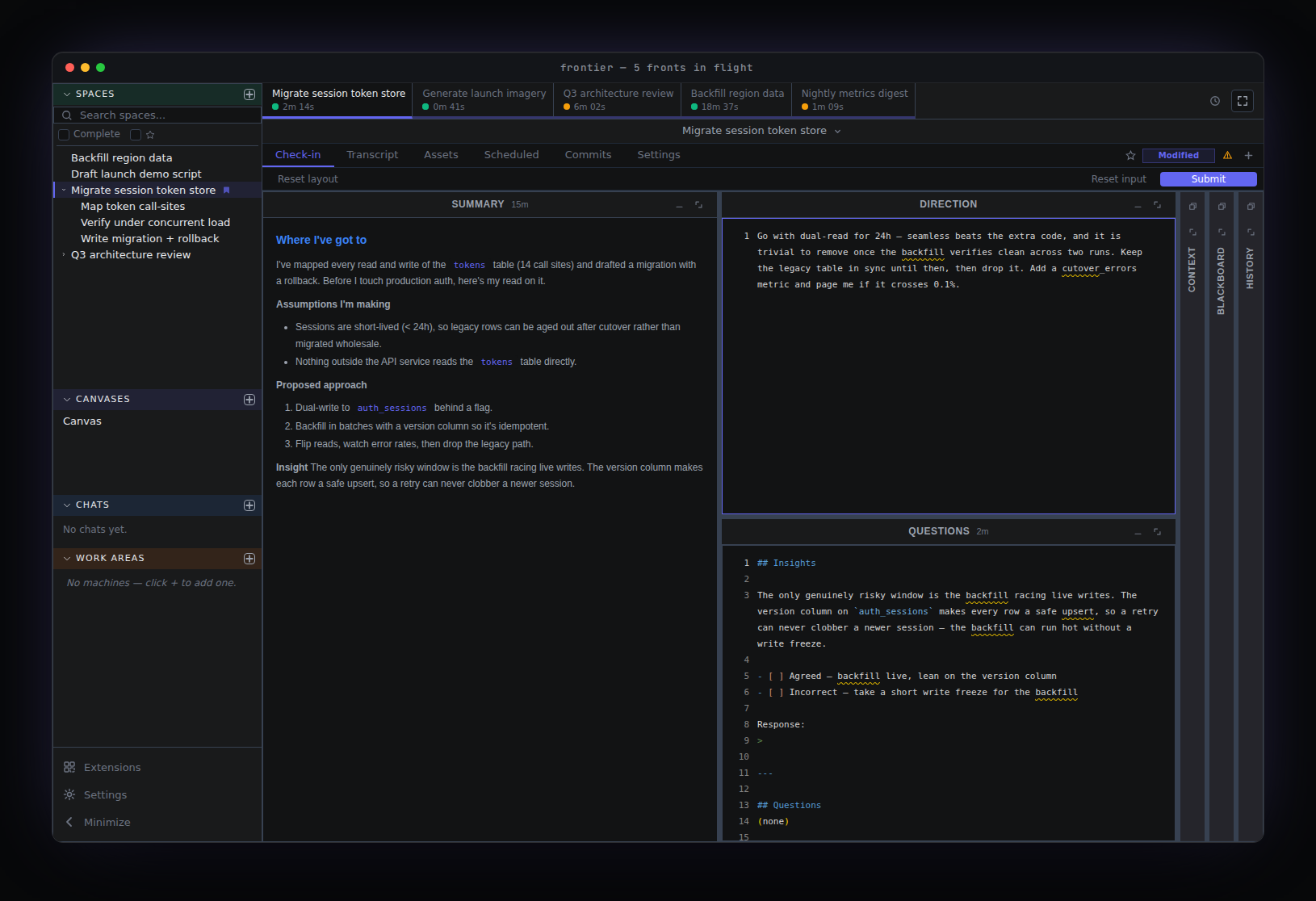Switch to the Generate launch imagery front tab

pyautogui.click(x=483, y=100)
